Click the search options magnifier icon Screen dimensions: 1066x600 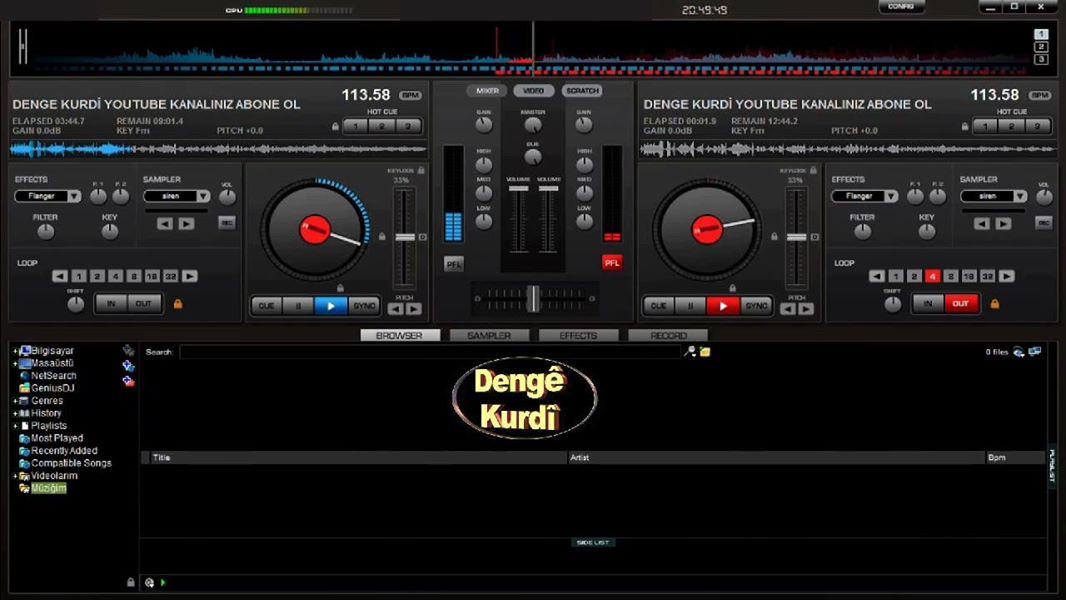click(690, 351)
